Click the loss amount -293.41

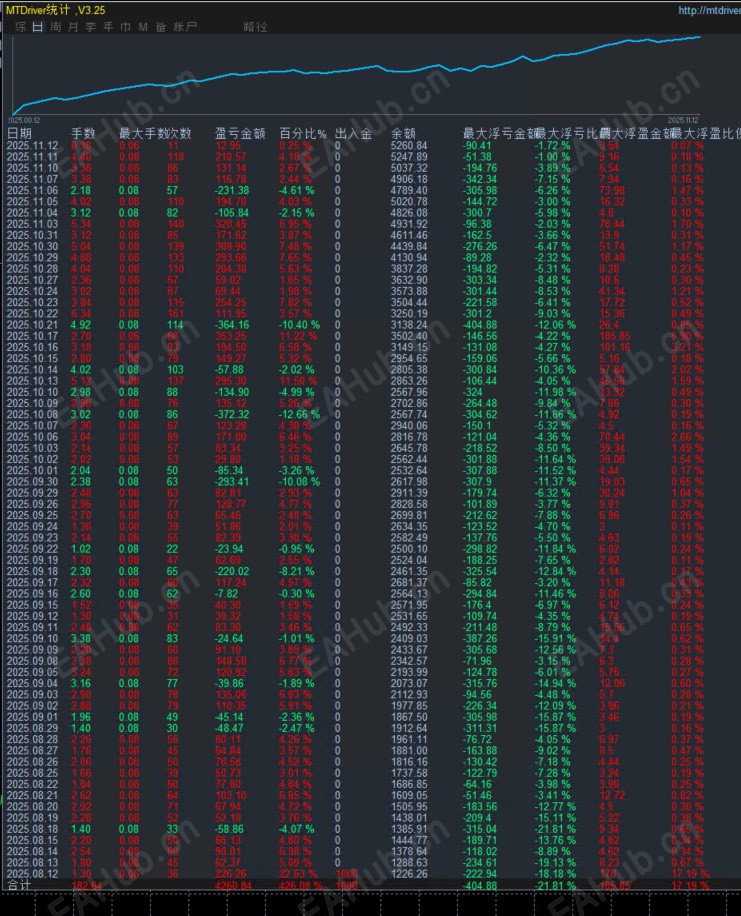231,481
